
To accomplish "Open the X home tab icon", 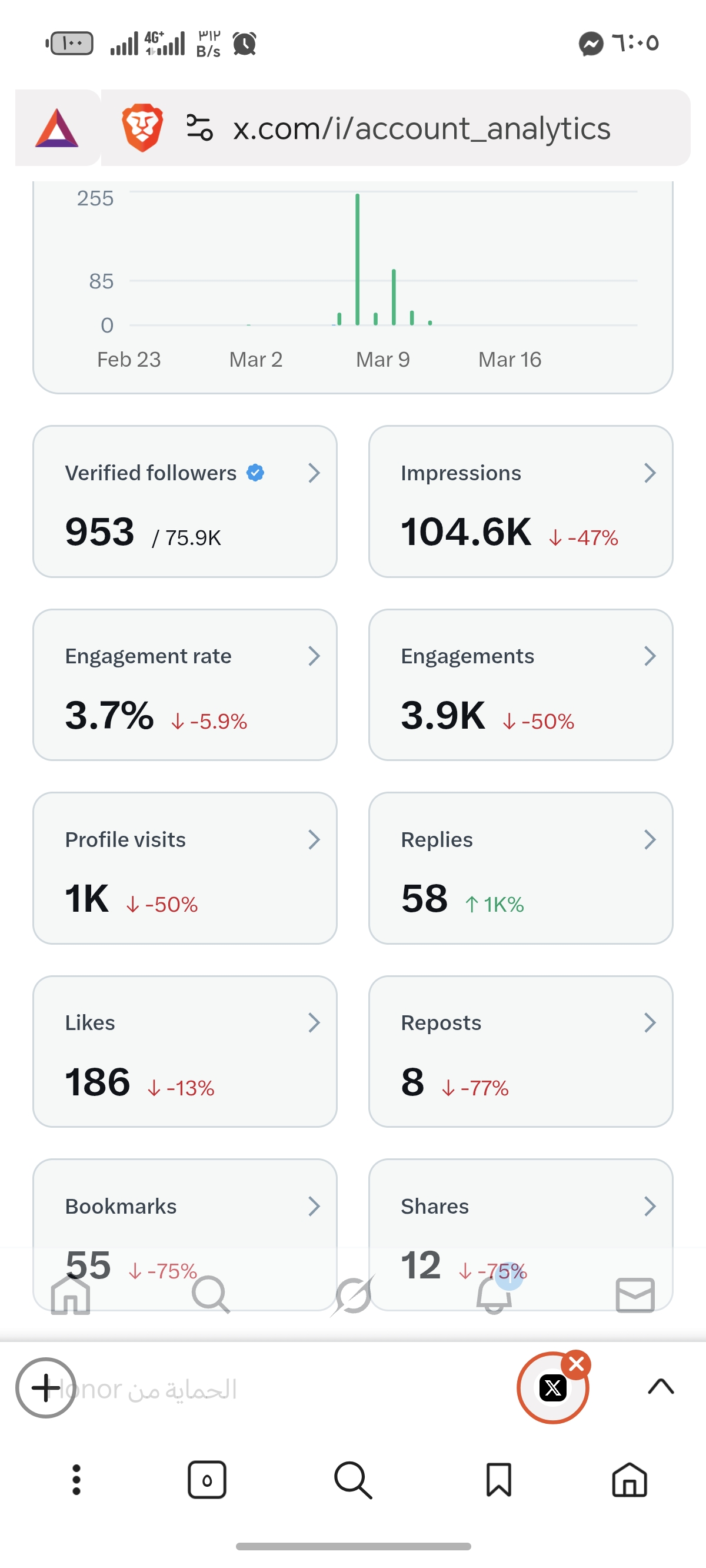I will pyautogui.click(x=71, y=1295).
